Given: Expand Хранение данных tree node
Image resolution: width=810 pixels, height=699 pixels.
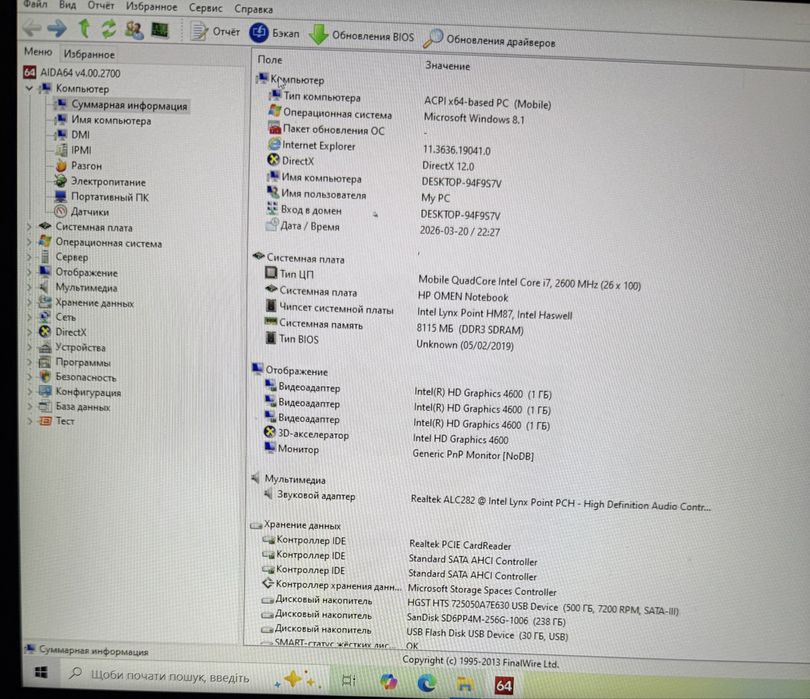Looking at the screenshot, I should 29,302.
